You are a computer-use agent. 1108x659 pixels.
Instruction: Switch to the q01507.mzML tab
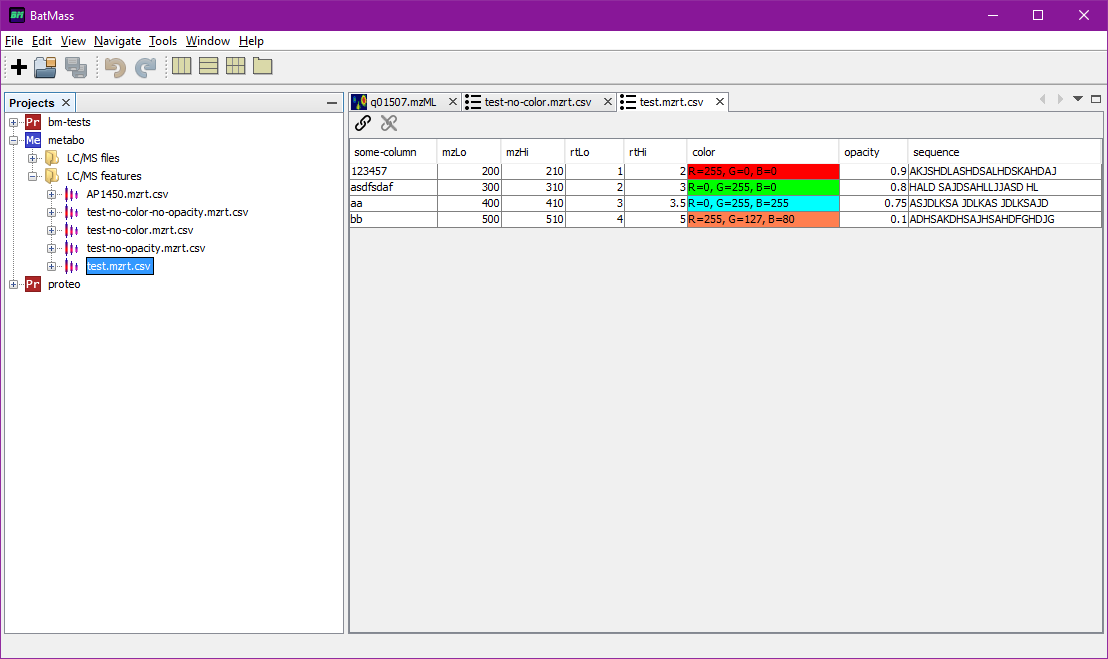[x=403, y=102]
